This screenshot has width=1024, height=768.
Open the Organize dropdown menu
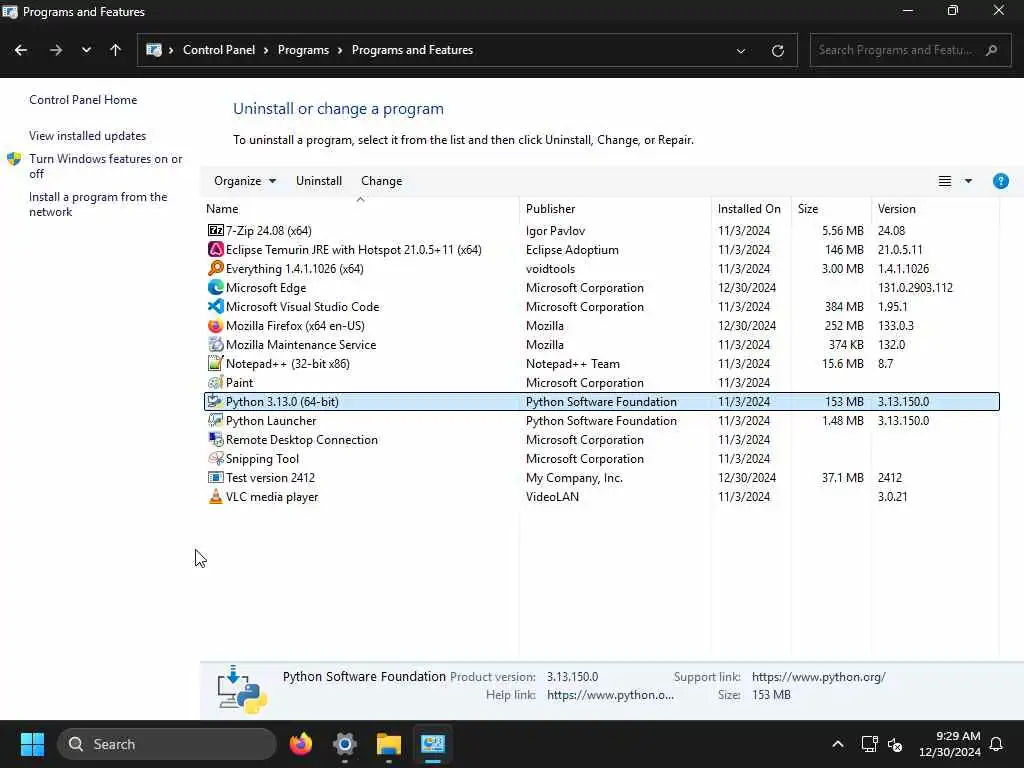(244, 181)
